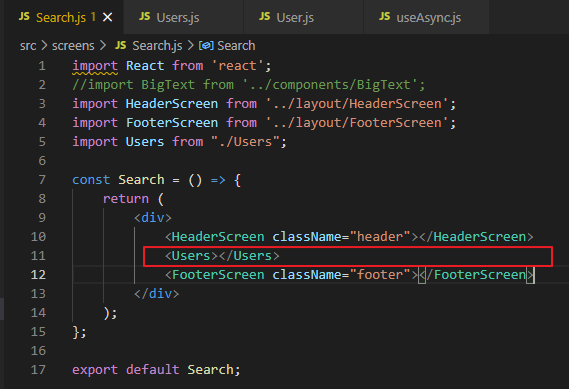The width and height of the screenshot is (569, 389).
Task: Select 'Search.js' in the breadcrumb path
Action: tap(157, 46)
